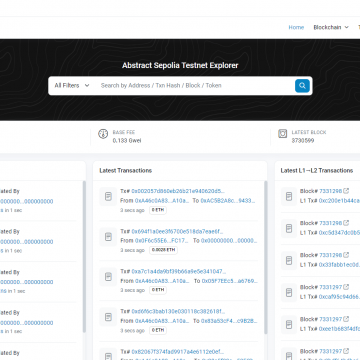Viewport: 360px width, 360px height.
Task: Open external link icon in L1 Tx 0xcaf95c94d66 row
Action: pyautogui.click(x=346, y=287)
